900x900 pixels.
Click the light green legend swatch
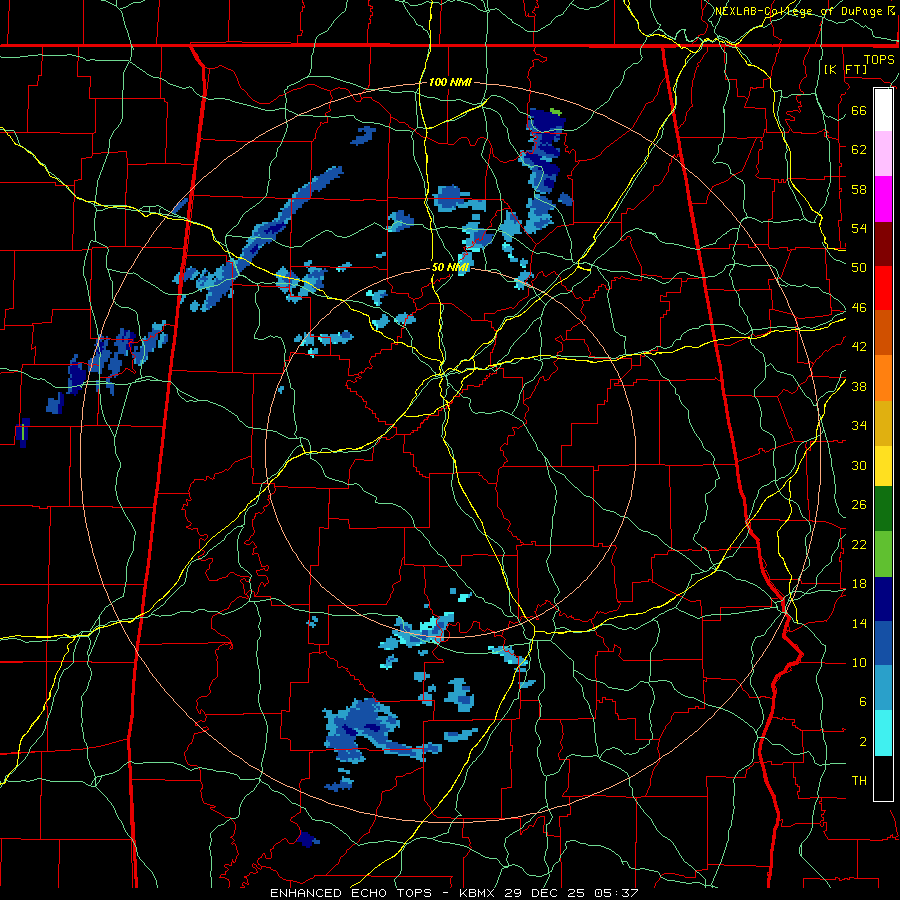pos(883,554)
